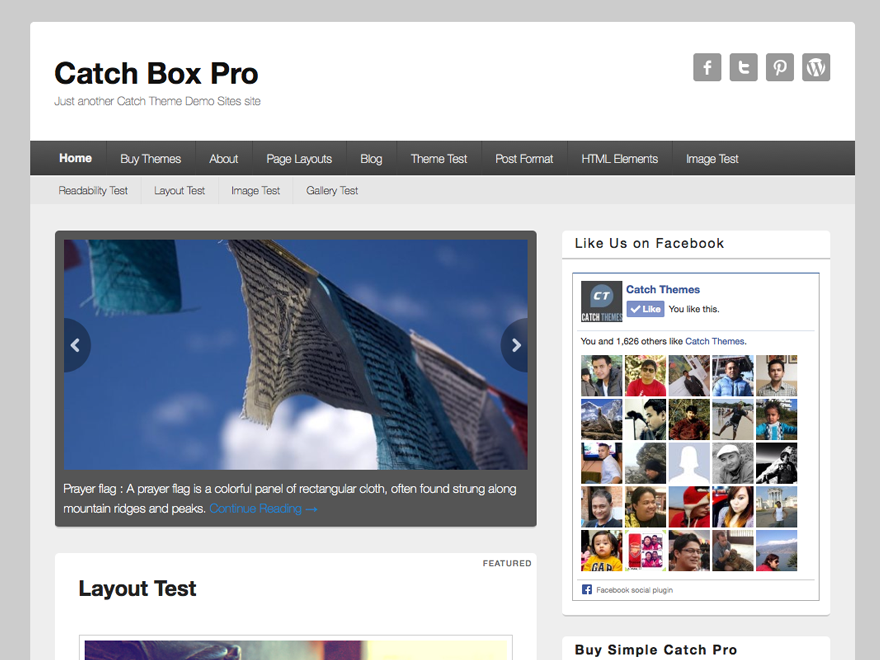This screenshot has width=880, height=660.
Task: Click the prayer flag slider image
Action: 296,355
